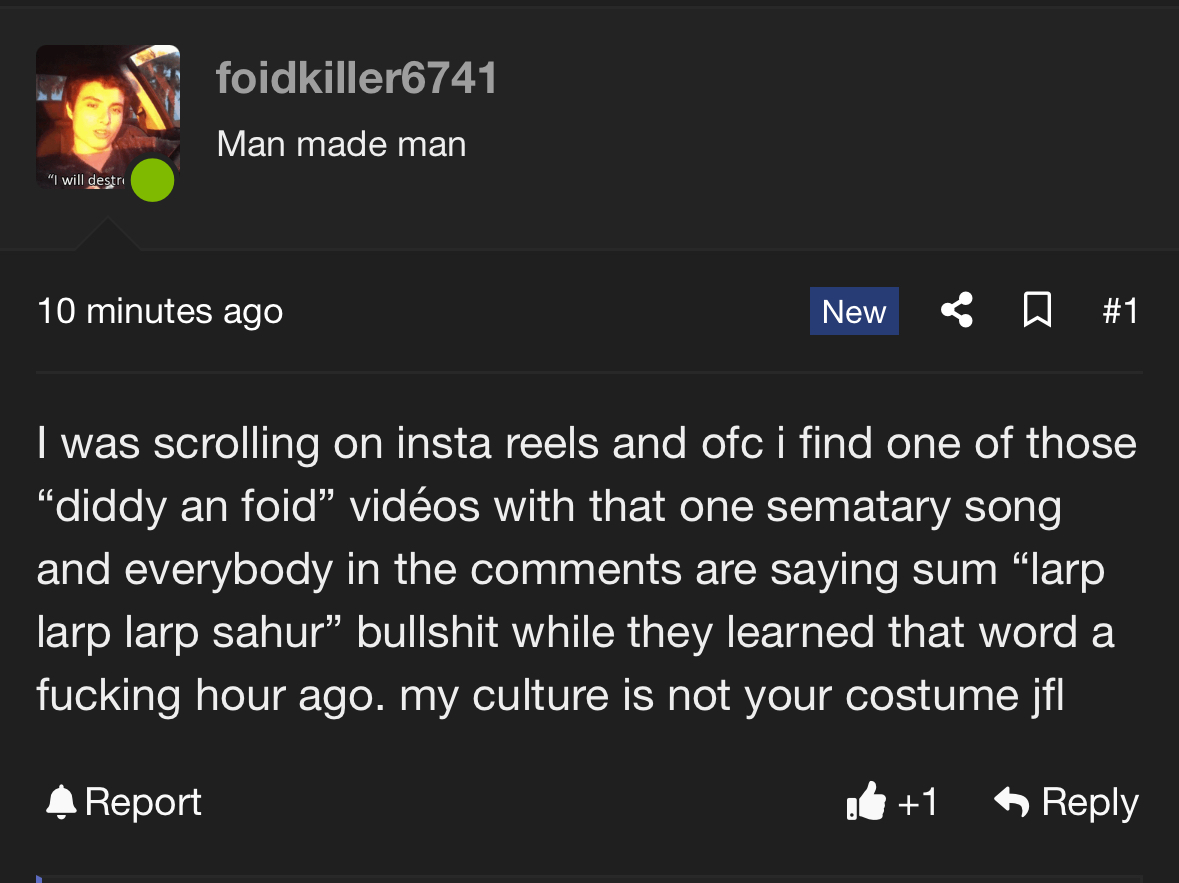View who reacted via the +1 count
The width and height of the screenshot is (1179, 883).
click(918, 802)
